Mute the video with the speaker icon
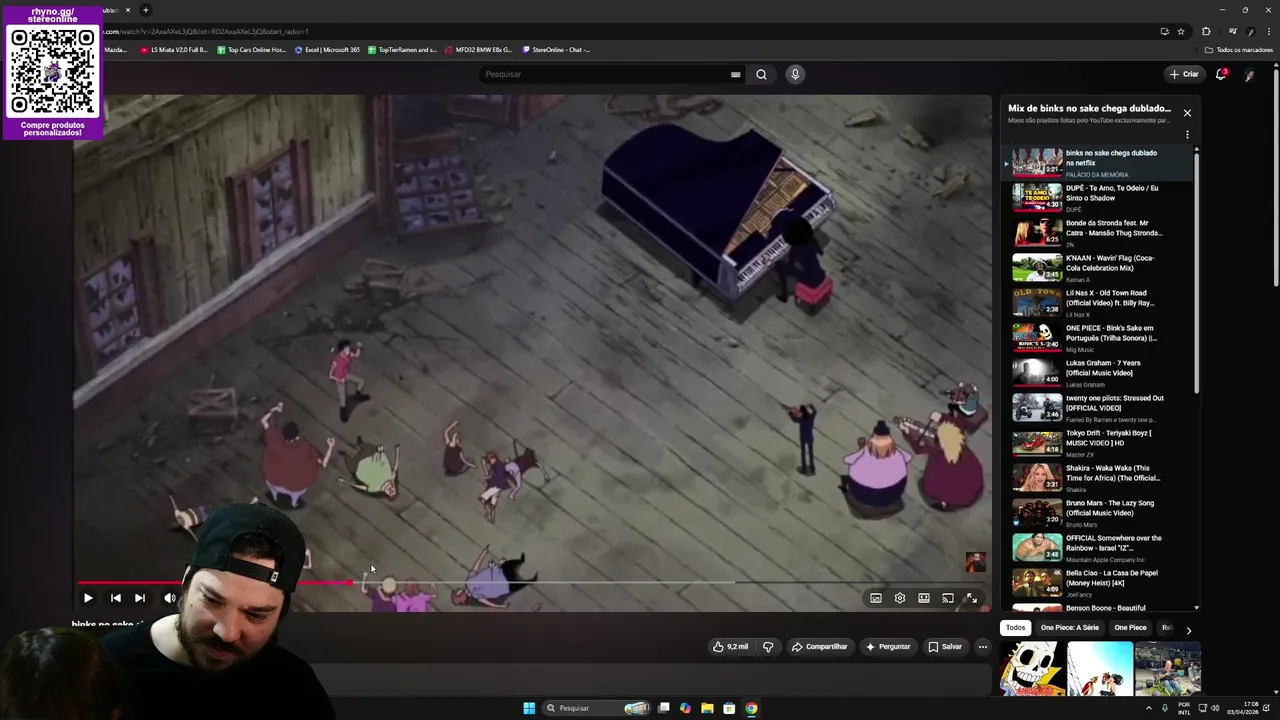The width and height of the screenshot is (1280, 720). [x=170, y=598]
